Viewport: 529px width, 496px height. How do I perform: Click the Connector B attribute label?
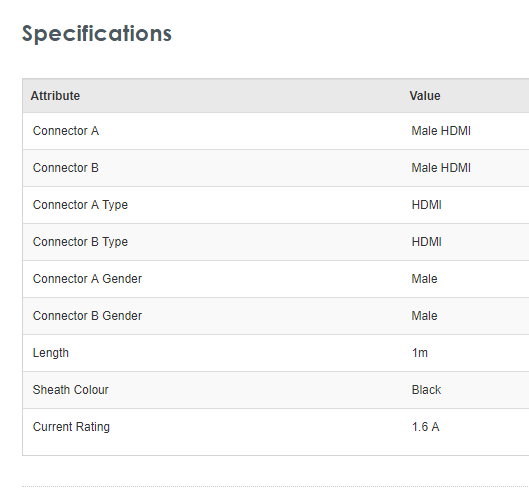66,168
